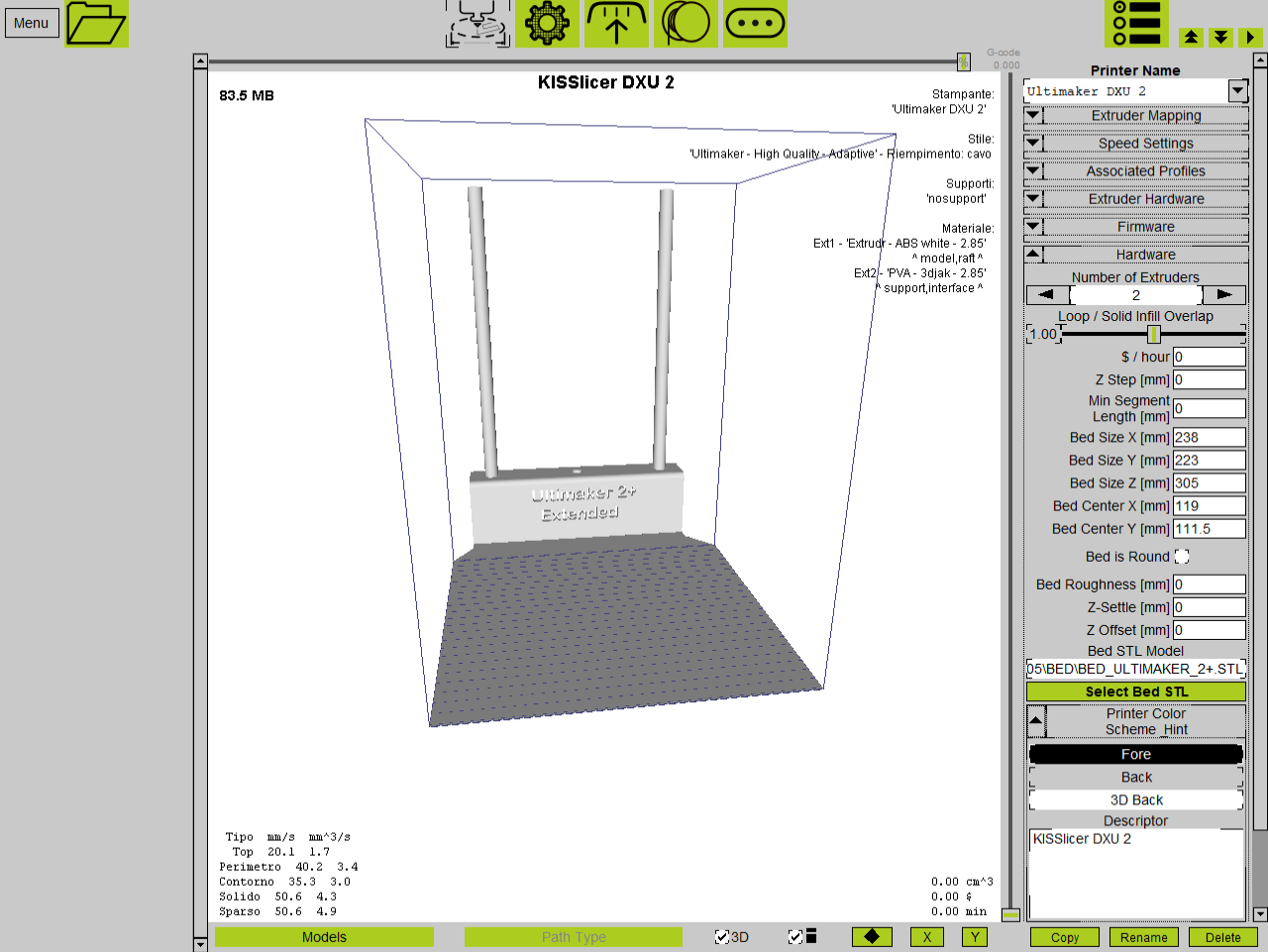Click the Delete printer profile button
1268x952 pixels.
[1222, 937]
